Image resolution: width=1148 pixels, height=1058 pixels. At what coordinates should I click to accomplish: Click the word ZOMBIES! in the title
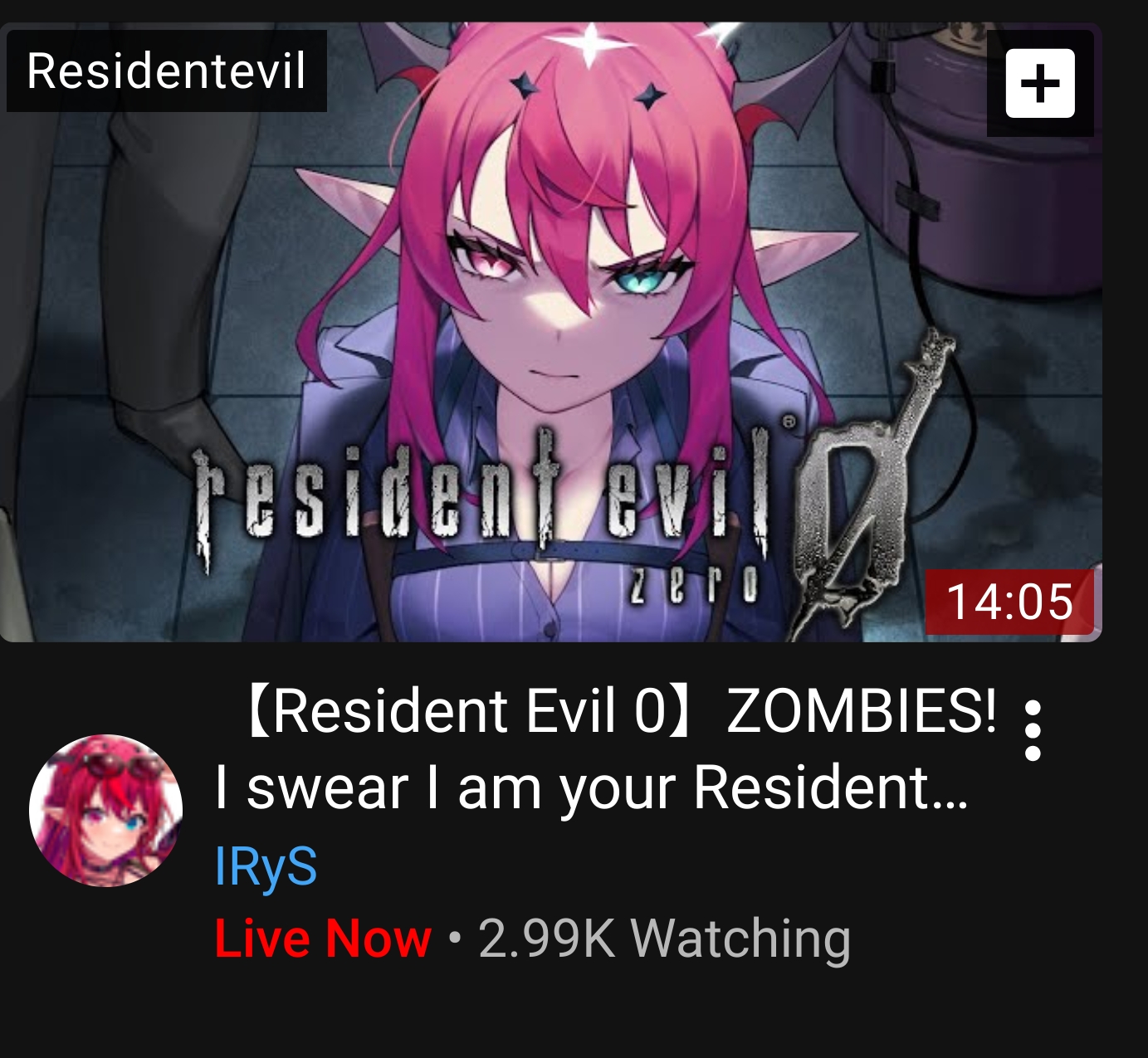(x=862, y=711)
